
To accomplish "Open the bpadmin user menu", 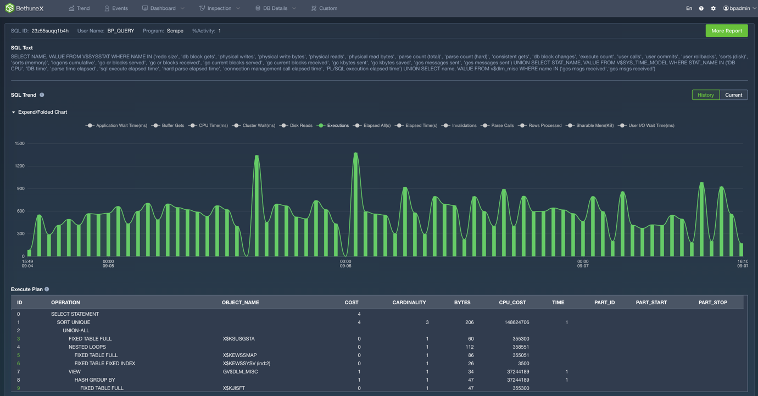I will [x=739, y=8].
